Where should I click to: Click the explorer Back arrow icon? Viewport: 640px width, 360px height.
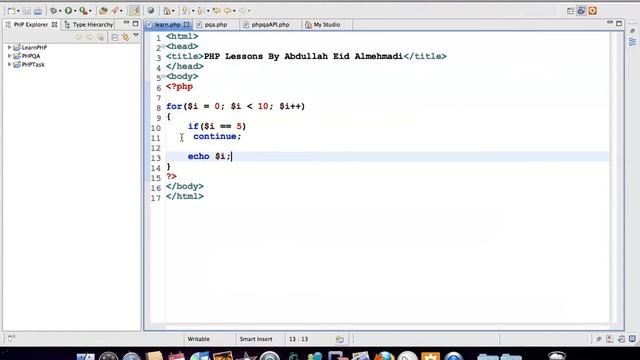pos(78,38)
